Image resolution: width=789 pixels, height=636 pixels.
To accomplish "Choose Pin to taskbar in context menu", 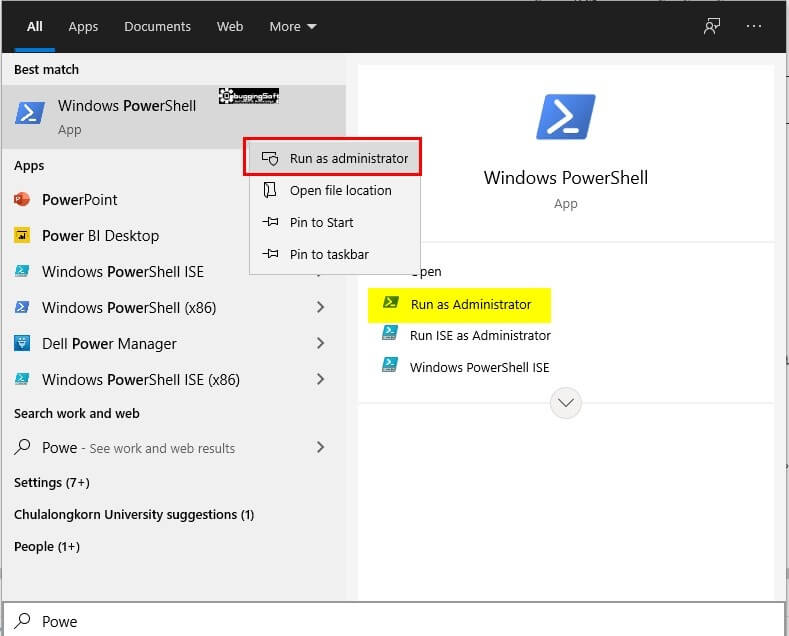I will click(335, 254).
